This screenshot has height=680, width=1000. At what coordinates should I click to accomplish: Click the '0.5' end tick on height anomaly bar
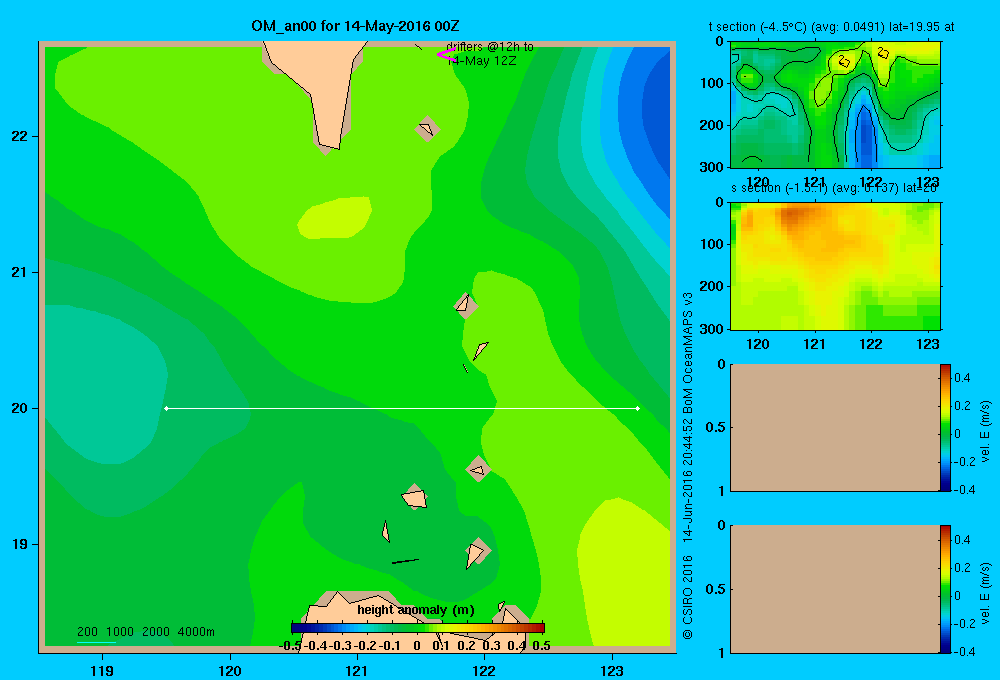pyautogui.click(x=541, y=646)
